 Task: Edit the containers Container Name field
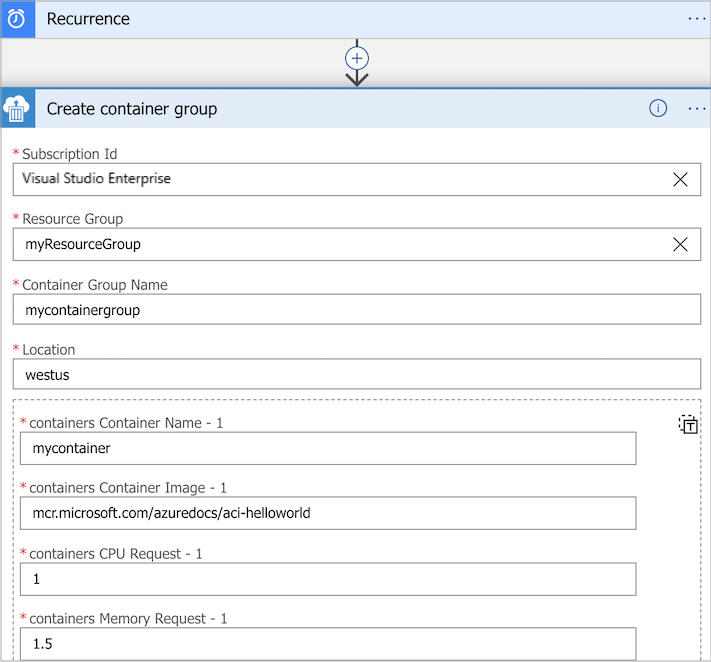tap(328, 448)
